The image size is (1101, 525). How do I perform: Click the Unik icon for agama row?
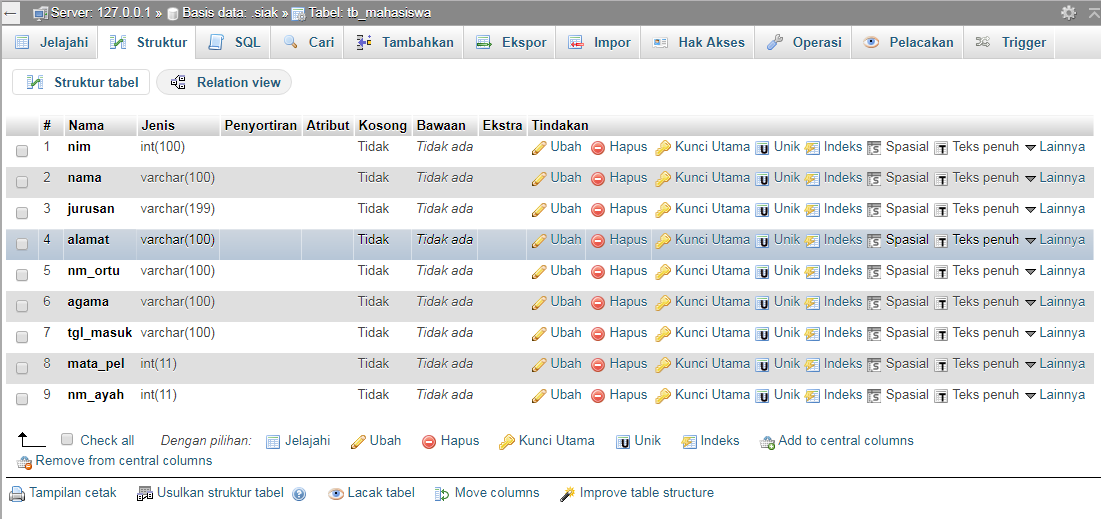click(762, 303)
